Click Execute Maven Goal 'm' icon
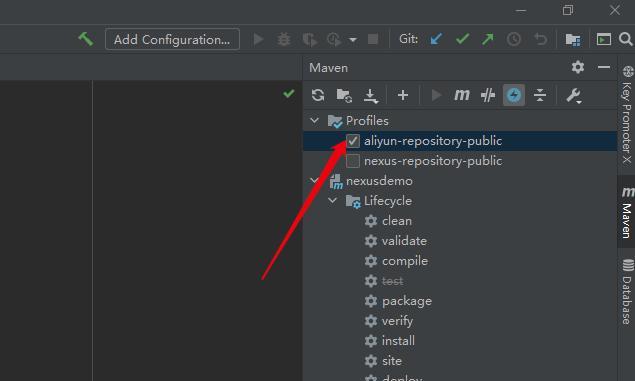 (462, 95)
